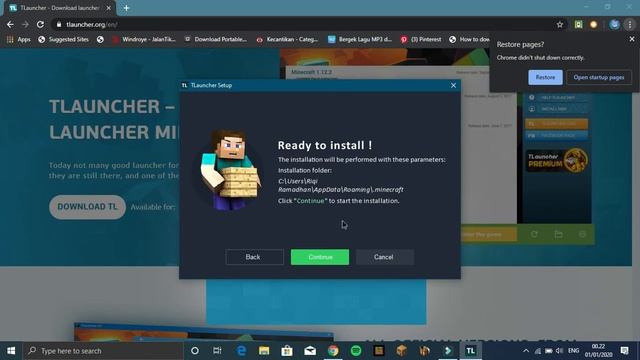Open startup pages from the Restore prompt
Screen dimensions: 640x360
599,77
